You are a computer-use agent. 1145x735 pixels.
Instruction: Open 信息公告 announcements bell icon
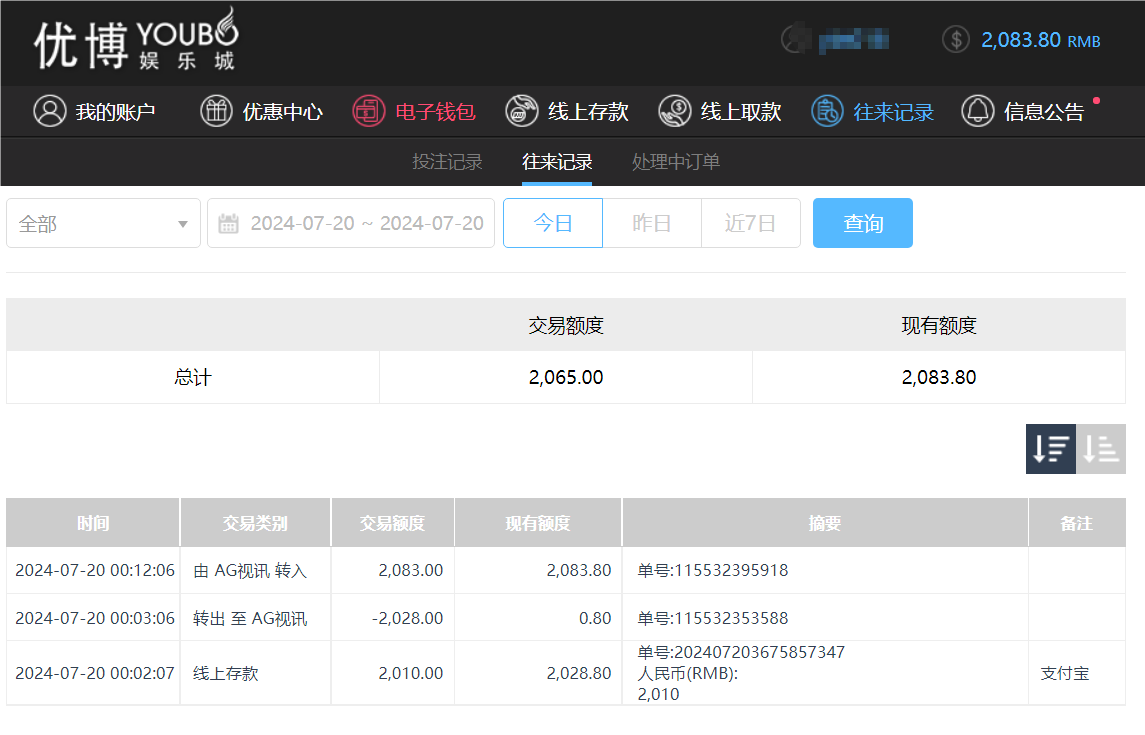(977, 111)
